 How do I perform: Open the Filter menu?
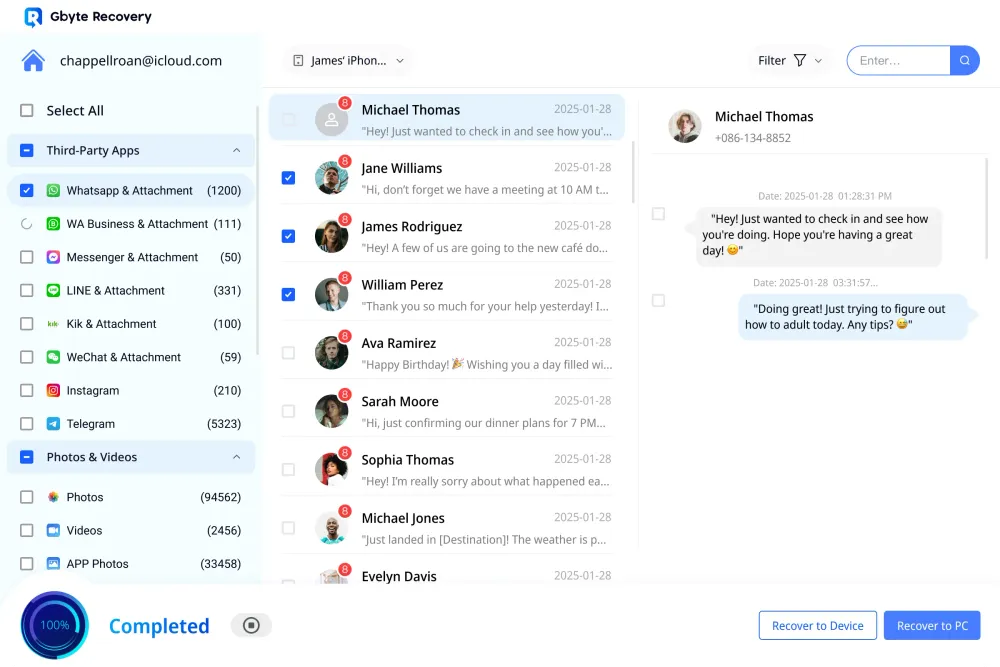(789, 60)
